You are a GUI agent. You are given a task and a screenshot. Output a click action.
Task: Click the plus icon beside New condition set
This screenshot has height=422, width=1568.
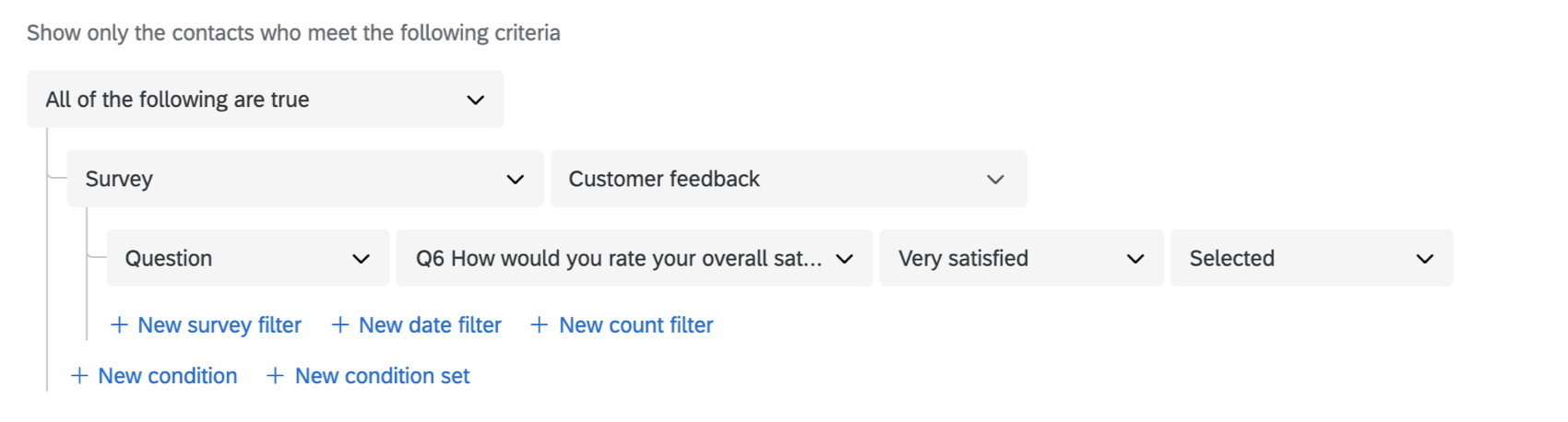(275, 376)
